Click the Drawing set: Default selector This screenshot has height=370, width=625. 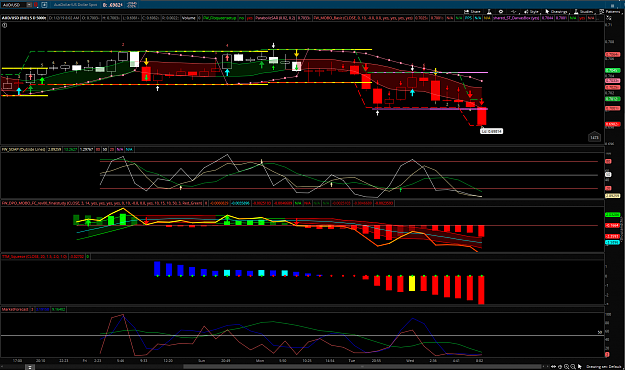coord(603,366)
